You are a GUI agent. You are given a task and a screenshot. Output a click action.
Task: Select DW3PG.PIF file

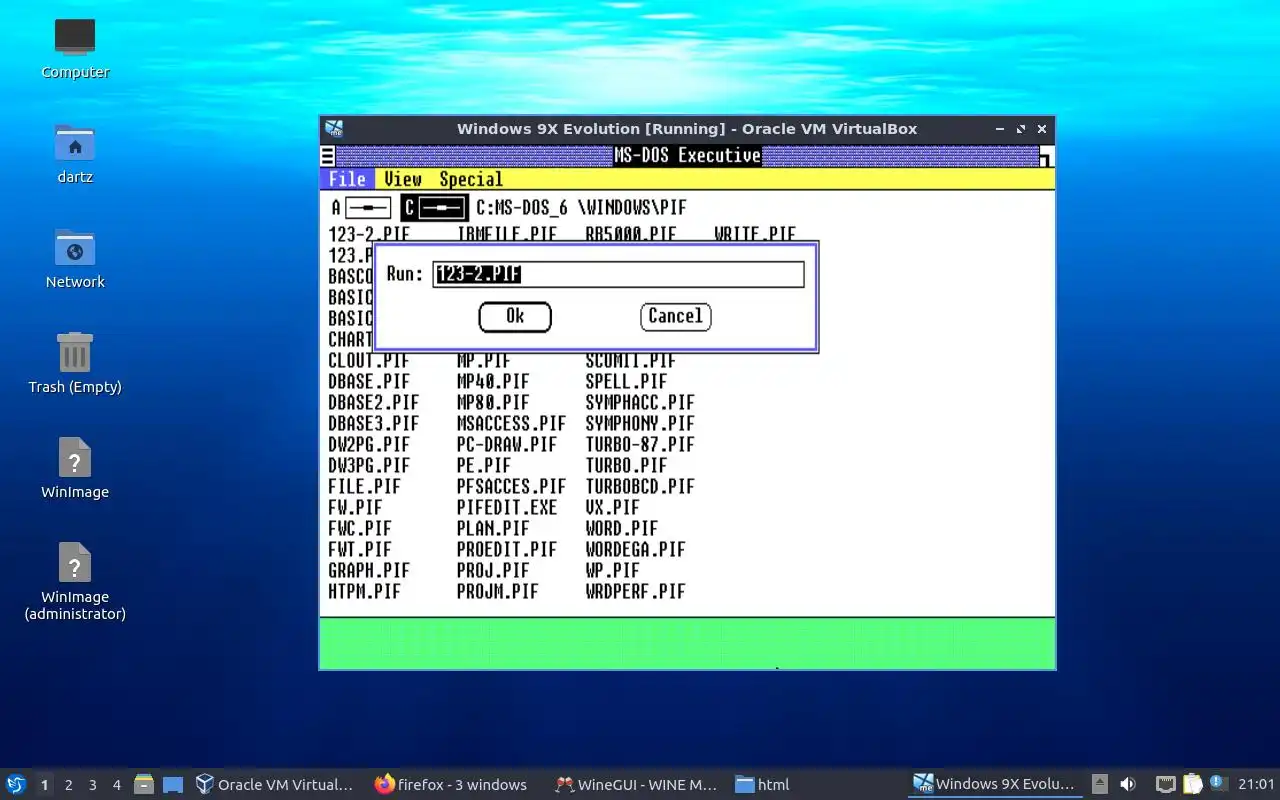click(369, 465)
